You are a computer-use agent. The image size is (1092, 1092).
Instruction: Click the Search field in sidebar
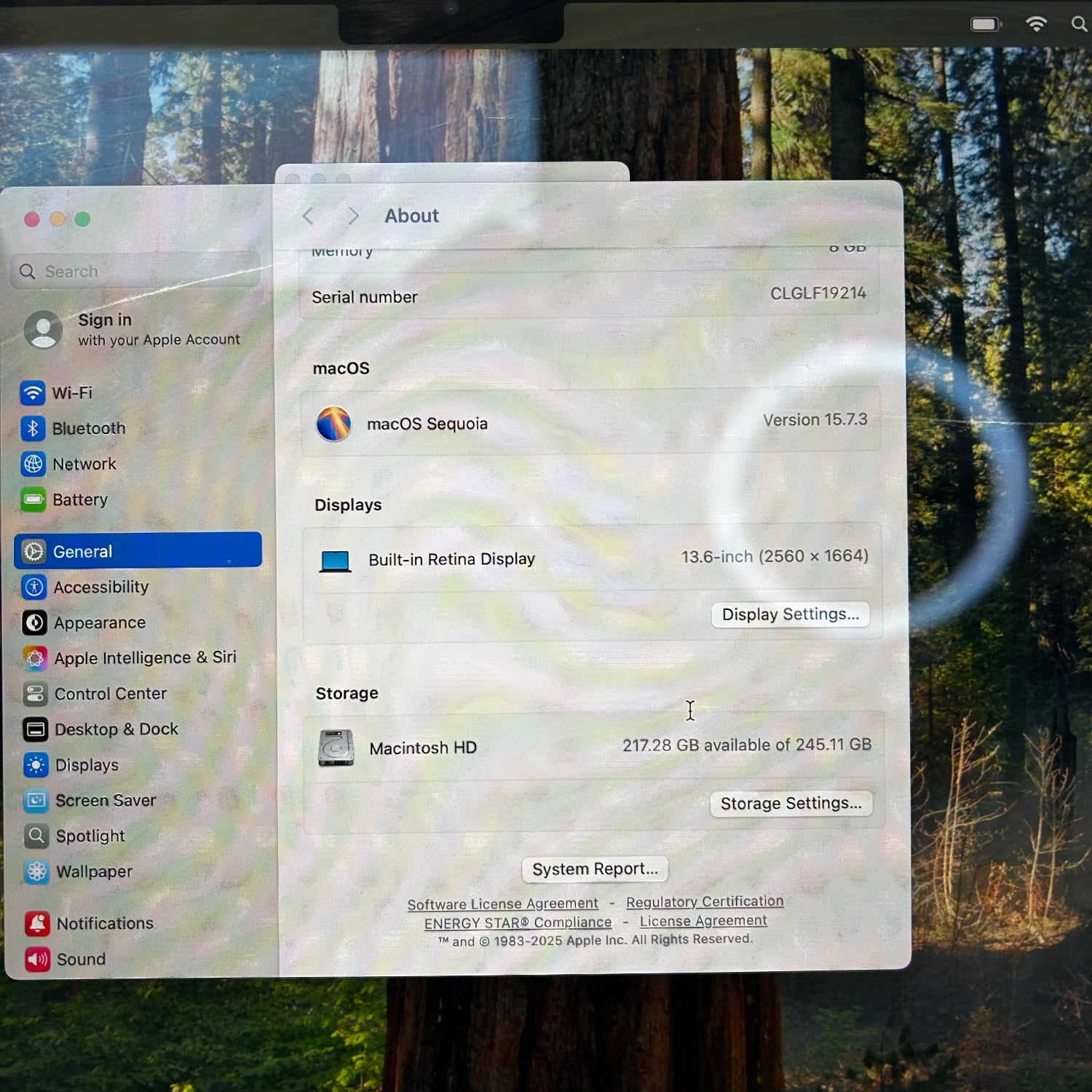[x=136, y=272]
